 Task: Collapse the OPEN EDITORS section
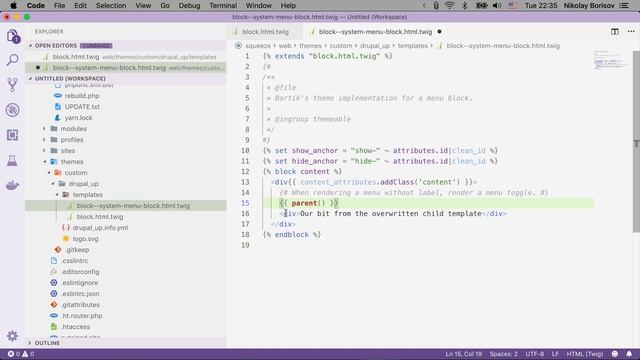(x=56, y=45)
